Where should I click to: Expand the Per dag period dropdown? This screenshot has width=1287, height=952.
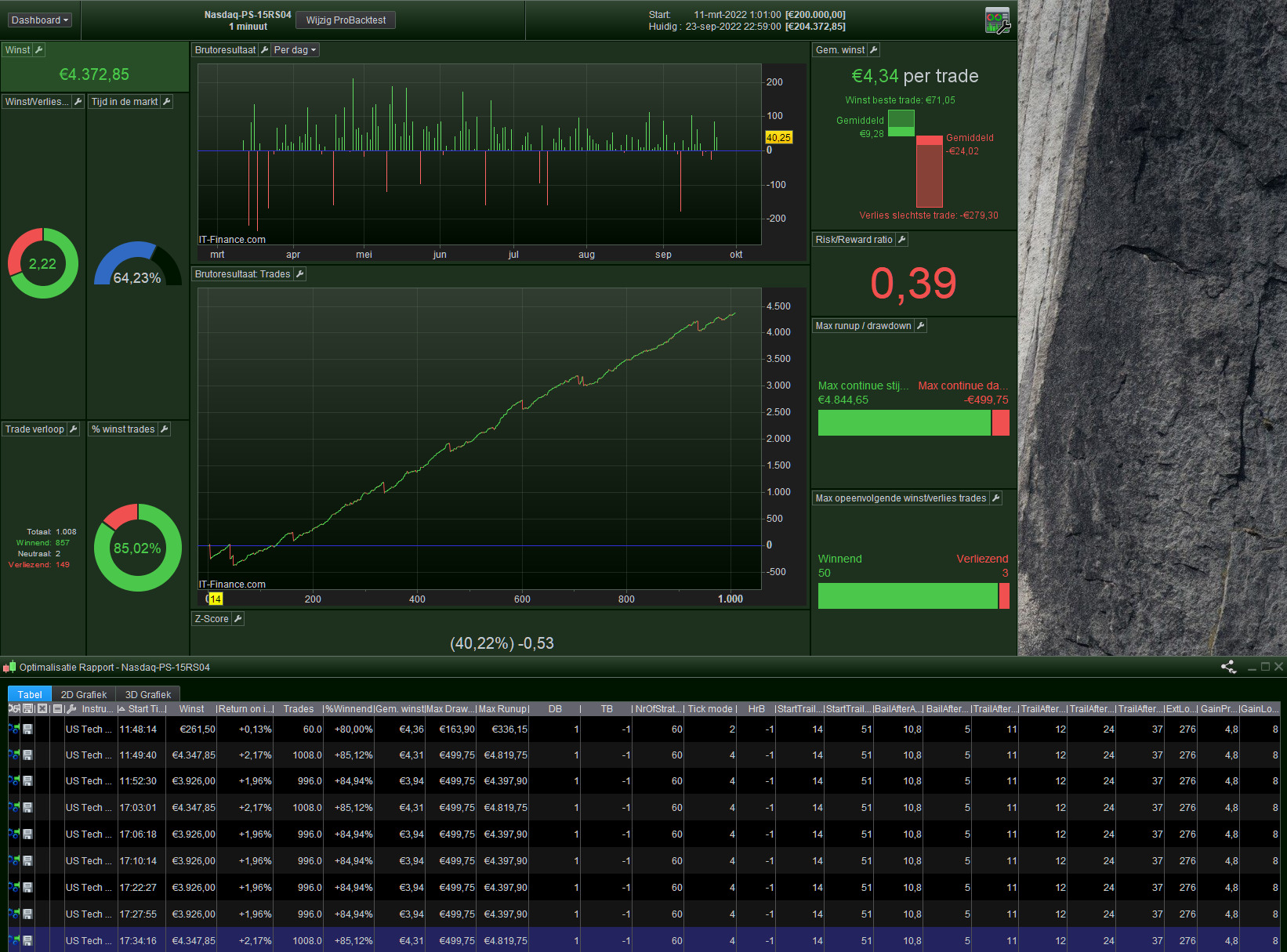coord(295,50)
